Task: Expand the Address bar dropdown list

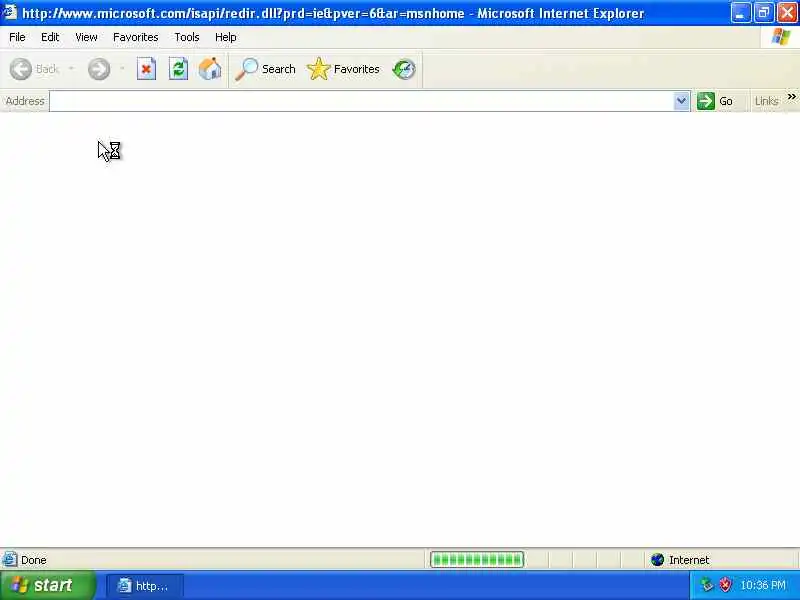Action: (x=681, y=101)
